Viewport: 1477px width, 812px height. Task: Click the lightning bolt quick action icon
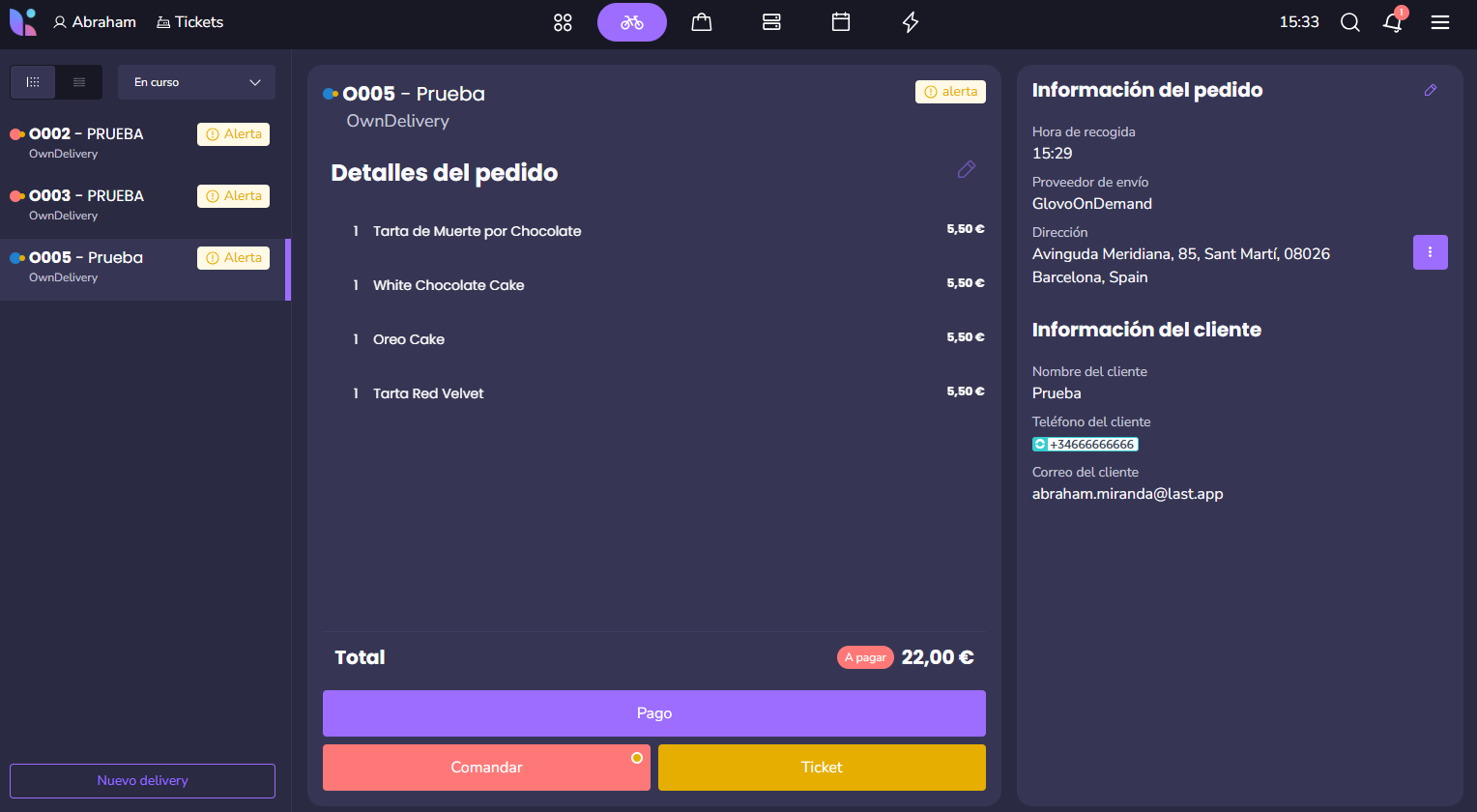pos(911,22)
